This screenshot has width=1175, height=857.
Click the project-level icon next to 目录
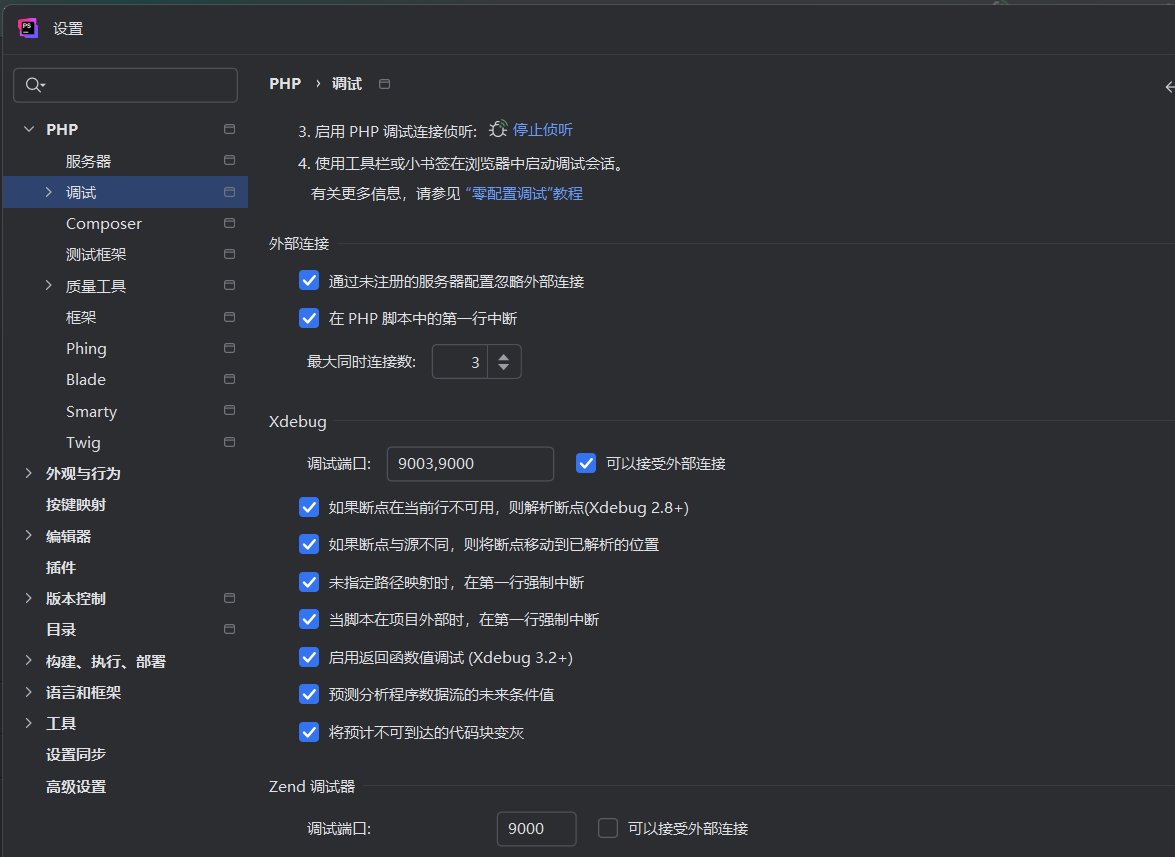229,629
